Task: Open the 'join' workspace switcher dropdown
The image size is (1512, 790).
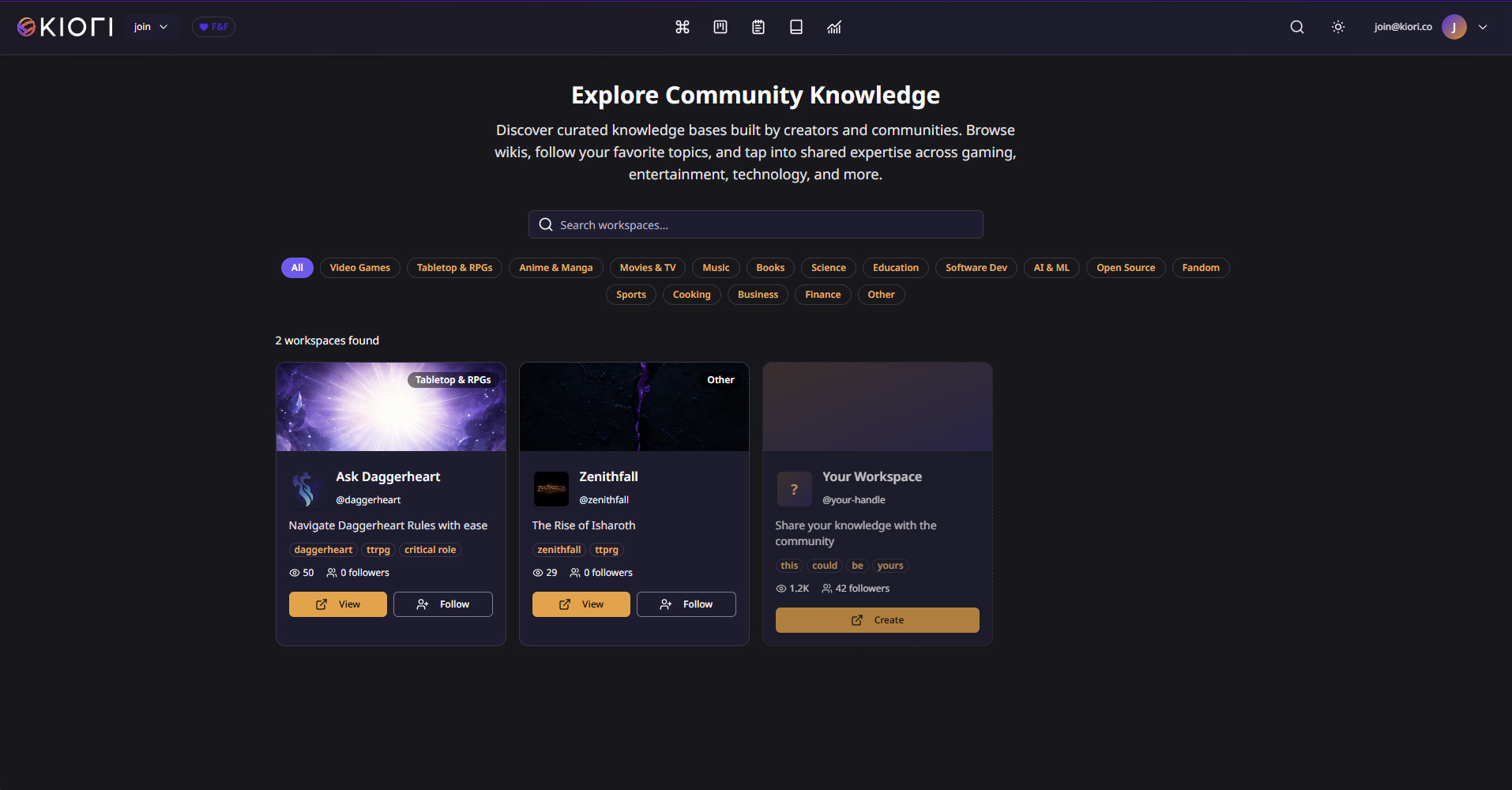Action: (151, 27)
